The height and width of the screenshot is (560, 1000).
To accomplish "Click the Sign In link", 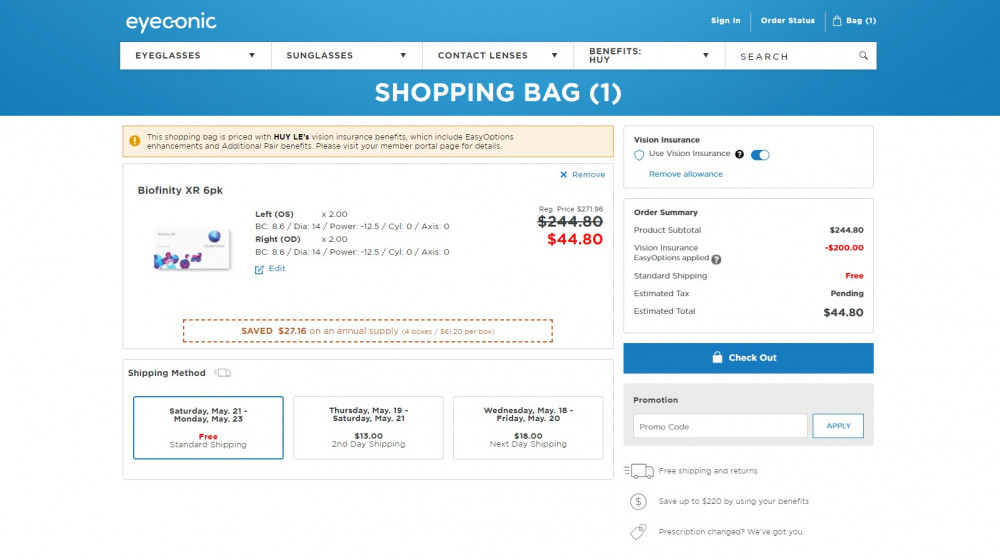I will click(x=726, y=20).
